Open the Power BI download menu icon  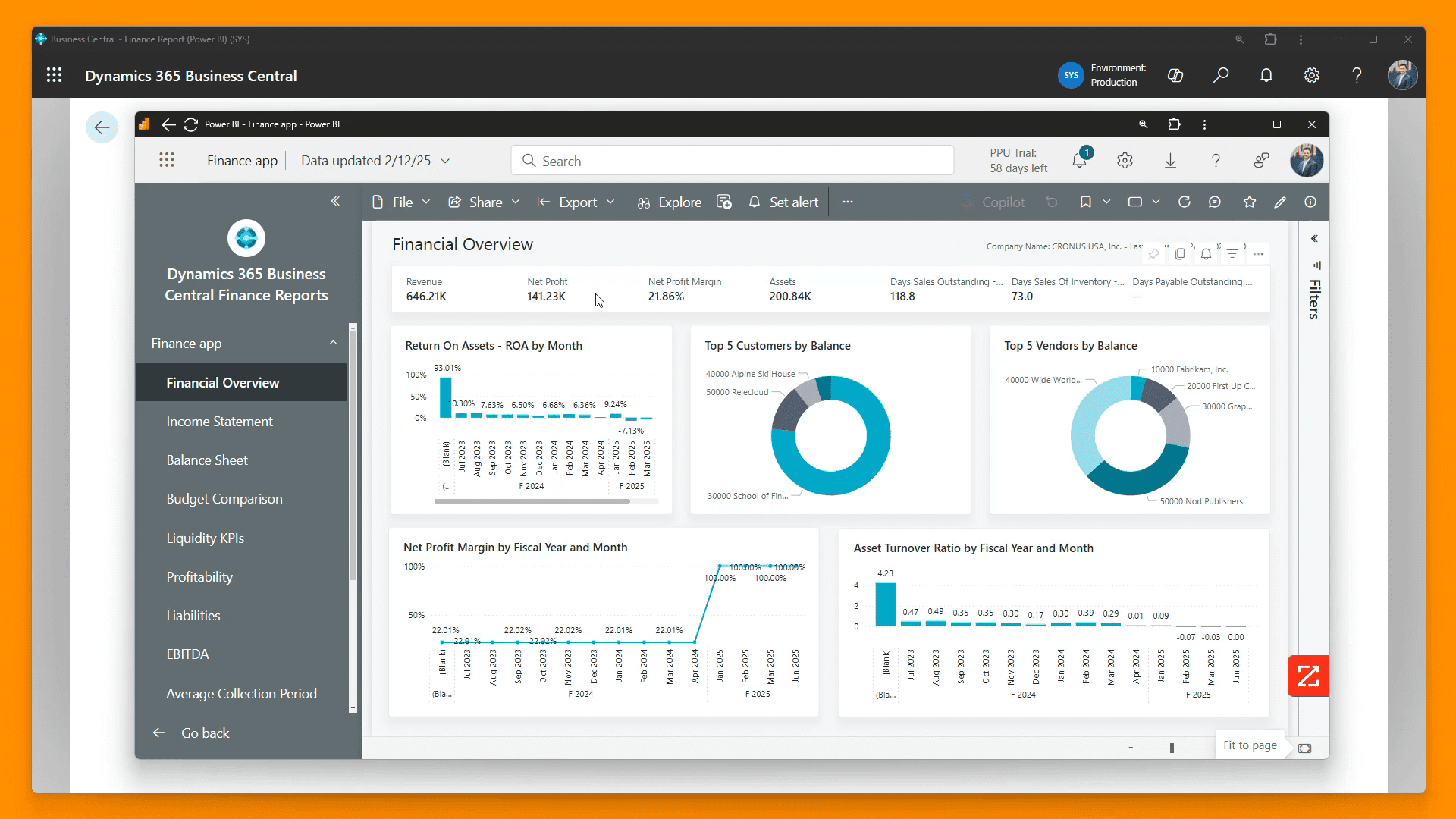[x=1170, y=161]
